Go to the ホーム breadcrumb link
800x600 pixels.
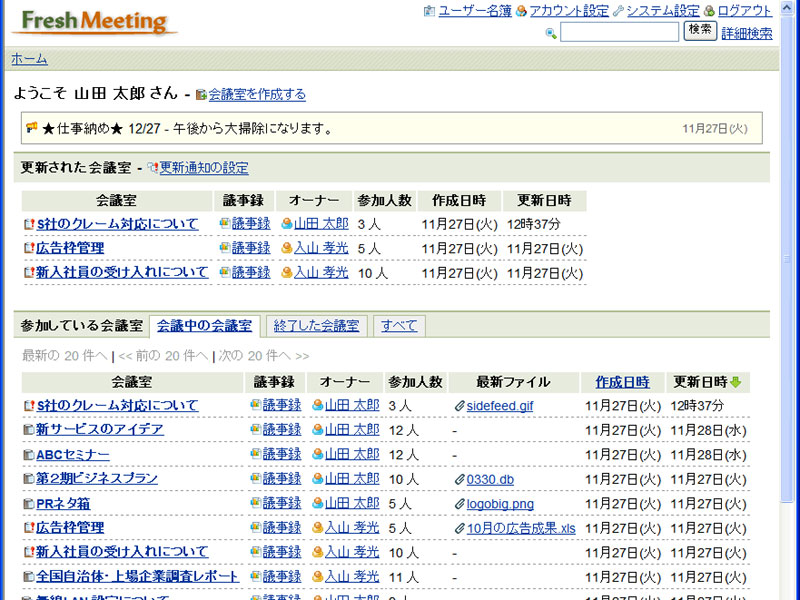tap(29, 59)
